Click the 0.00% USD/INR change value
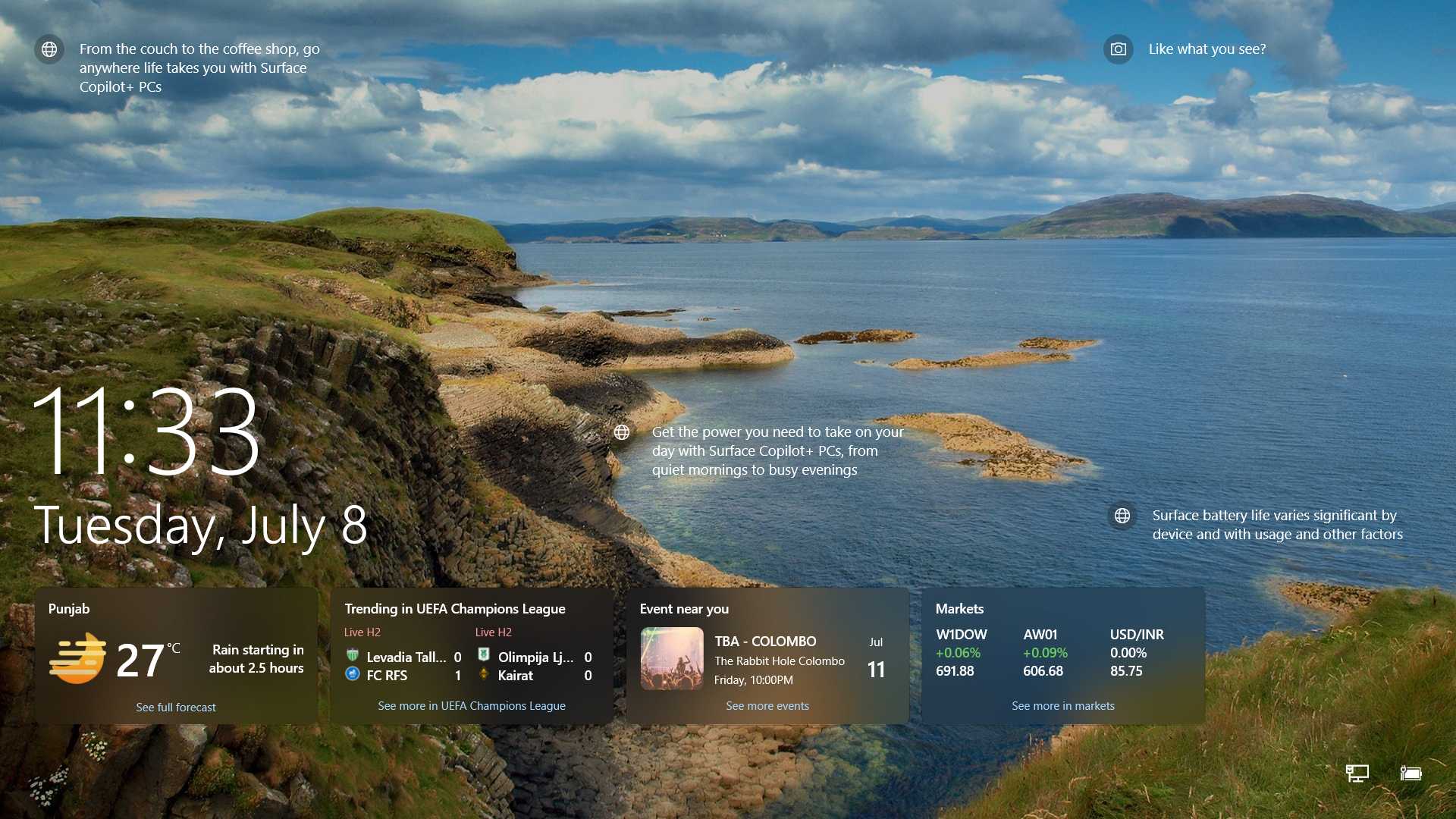Viewport: 1456px width, 819px height. point(1128,653)
